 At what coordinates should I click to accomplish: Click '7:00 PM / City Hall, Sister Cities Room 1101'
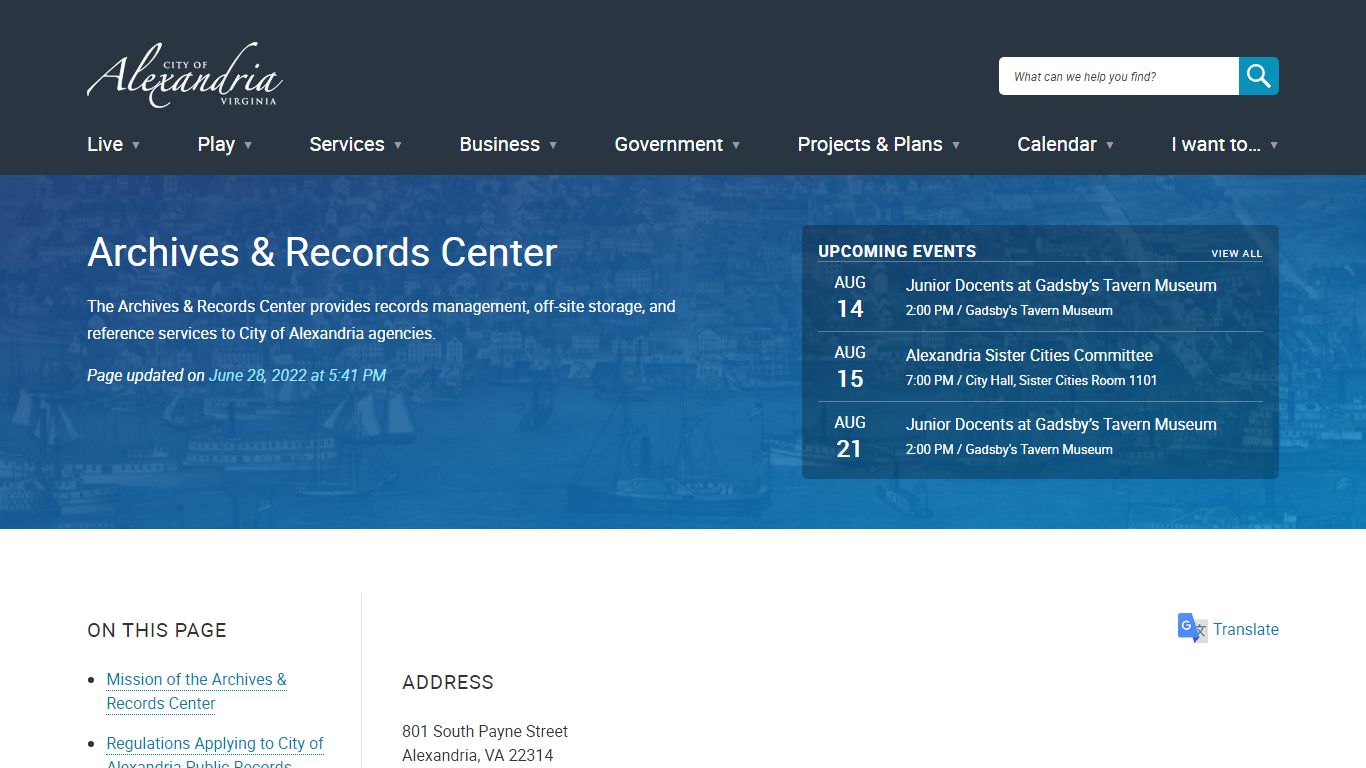(x=1031, y=380)
